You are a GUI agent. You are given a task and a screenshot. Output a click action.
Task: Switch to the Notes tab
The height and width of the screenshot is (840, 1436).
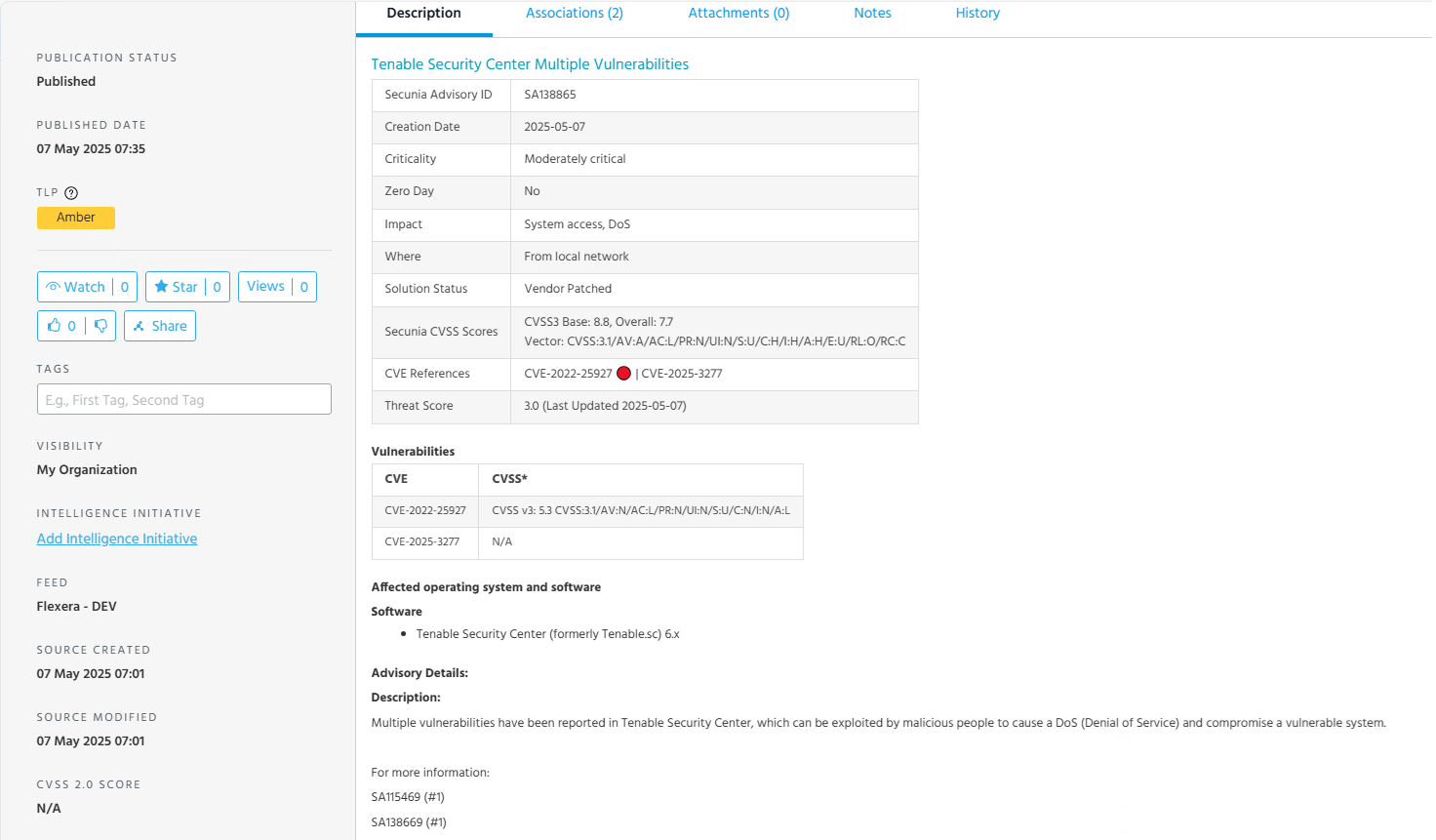coord(872,14)
